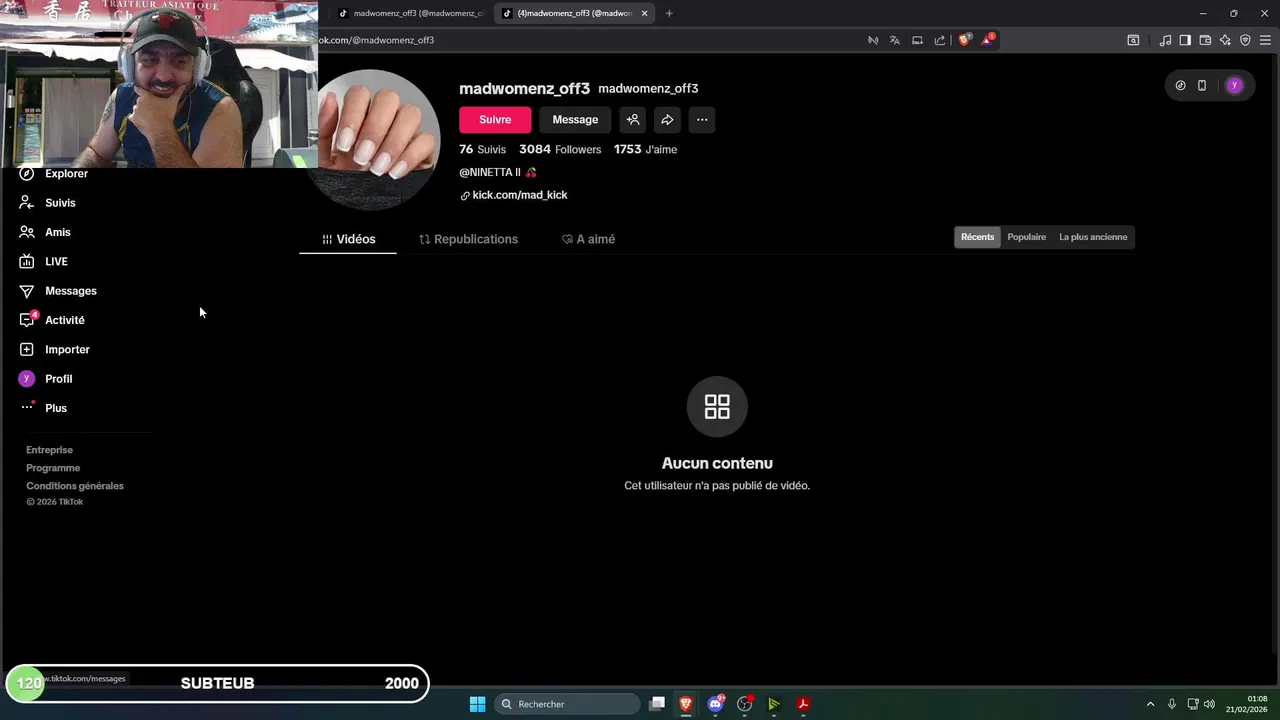
Task: Click the @NINETTA II bio mention
Action: point(490,172)
